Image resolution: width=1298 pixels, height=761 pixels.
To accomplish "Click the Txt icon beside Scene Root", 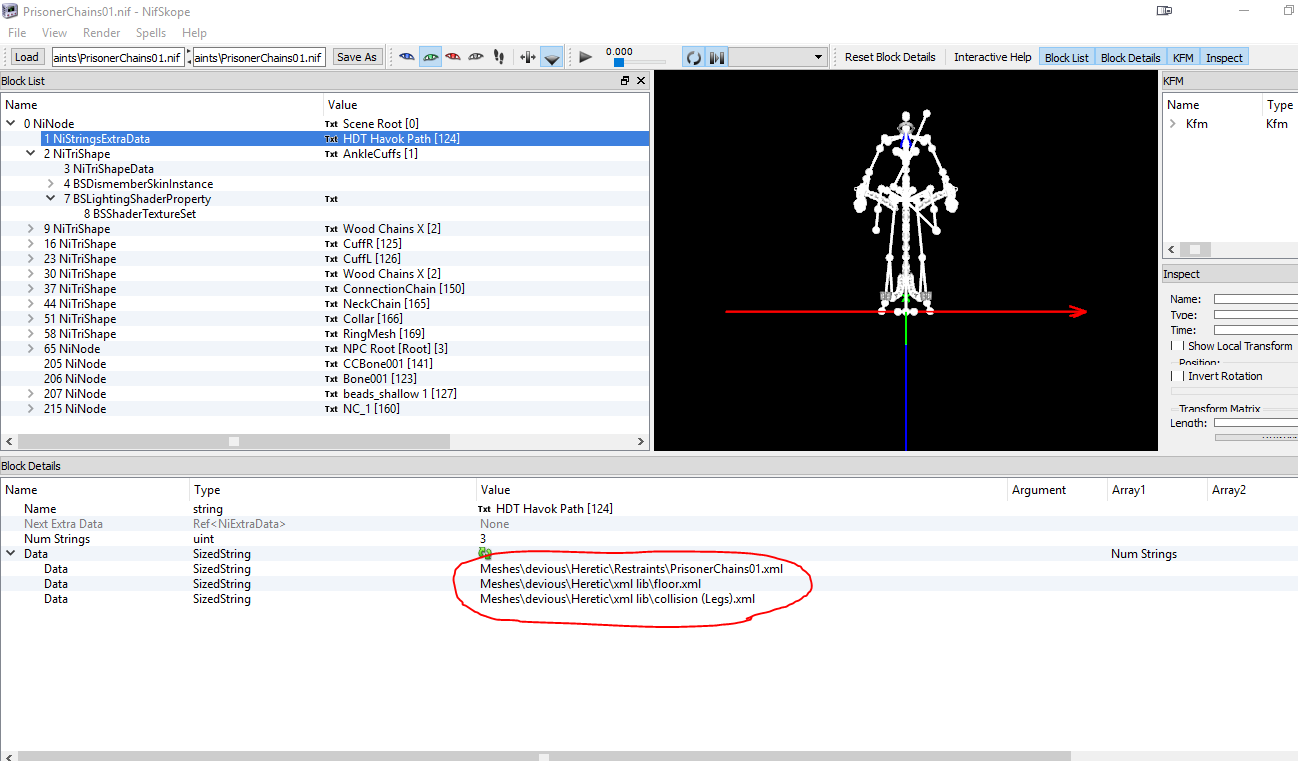I will point(331,124).
